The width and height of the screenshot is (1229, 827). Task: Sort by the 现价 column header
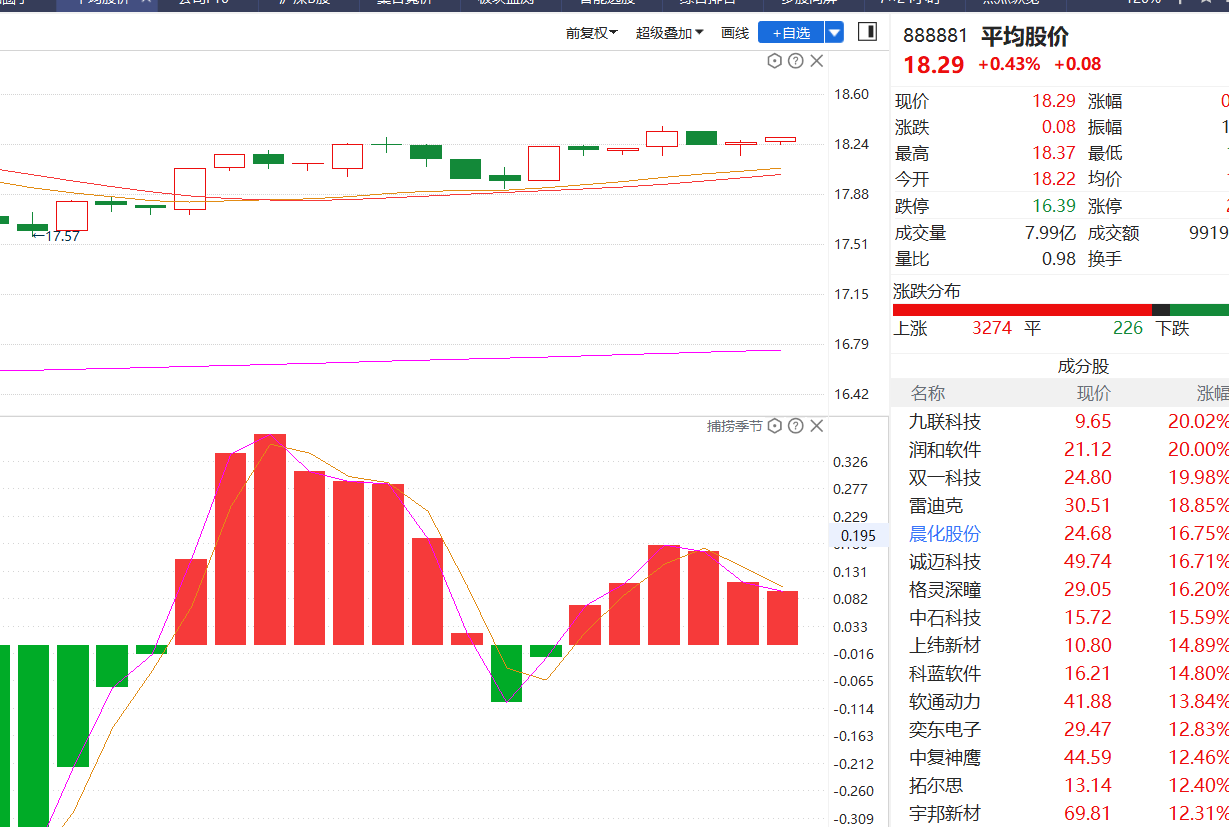1093,393
